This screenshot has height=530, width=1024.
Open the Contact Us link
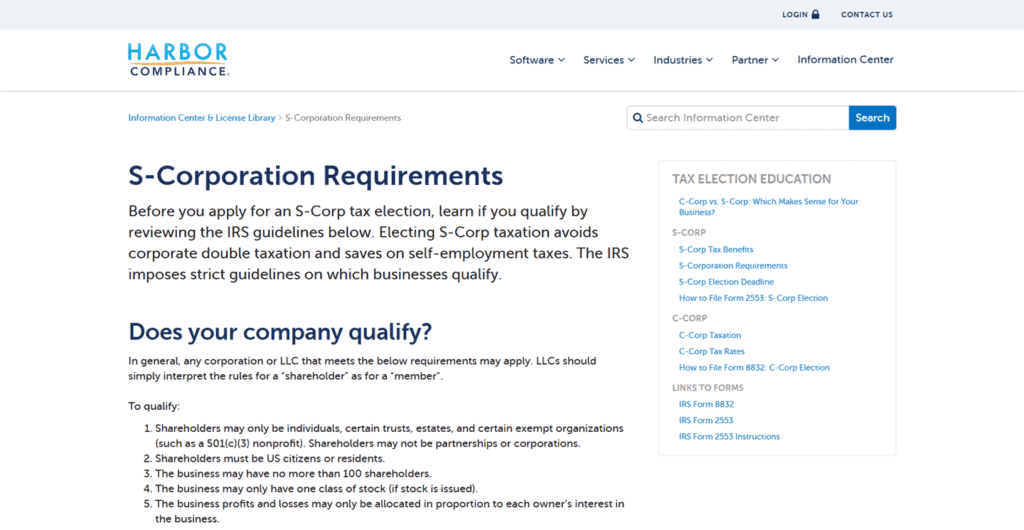867,14
